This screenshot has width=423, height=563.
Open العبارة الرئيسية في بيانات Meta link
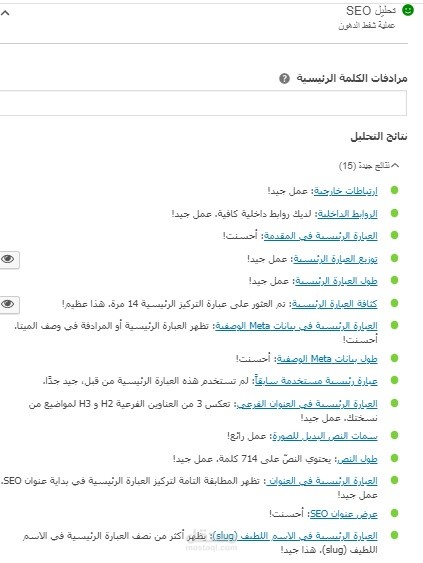(x=296, y=326)
